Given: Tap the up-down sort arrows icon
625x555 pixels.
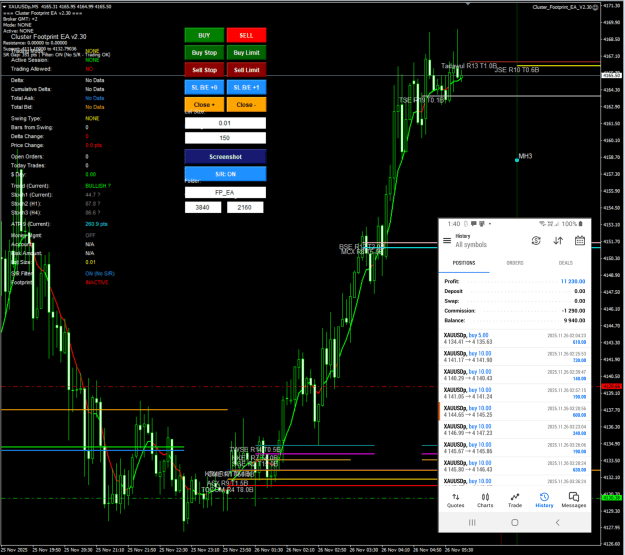Looking at the screenshot, I should coord(558,240).
